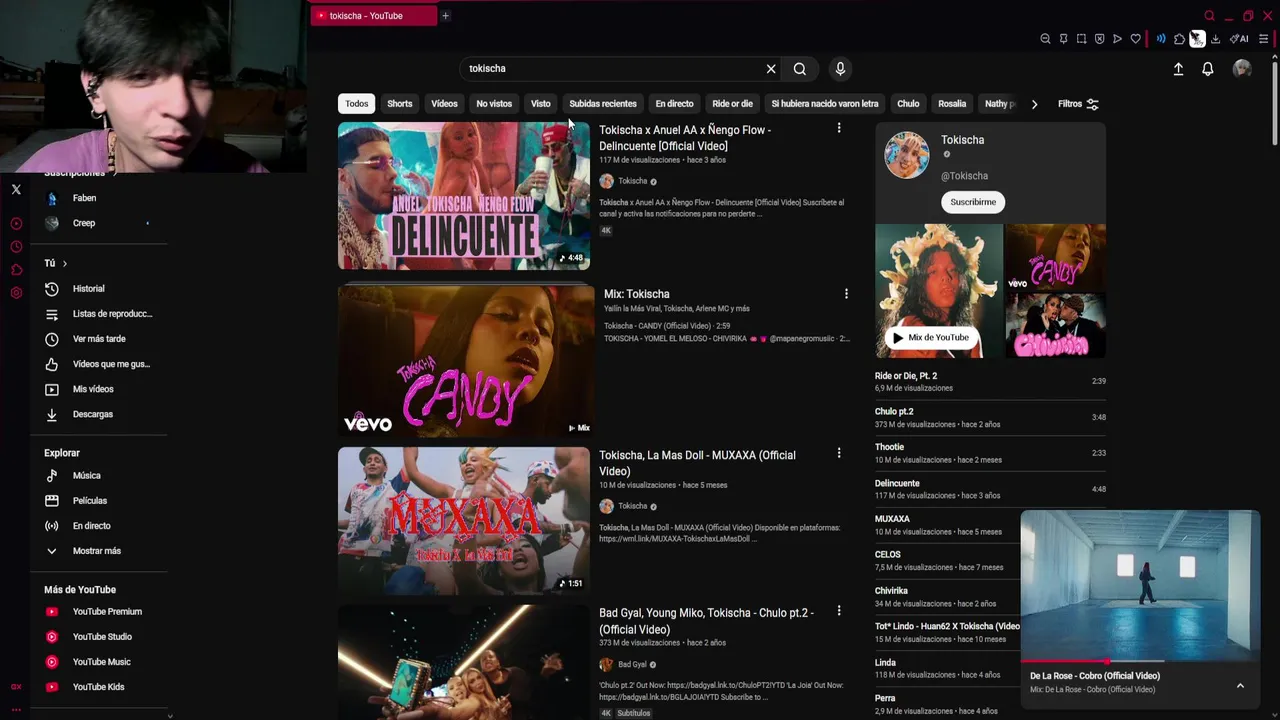The height and width of the screenshot is (720, 1280).
Task: Select the Subidas recientes filter chip
Action: [603, 104]
